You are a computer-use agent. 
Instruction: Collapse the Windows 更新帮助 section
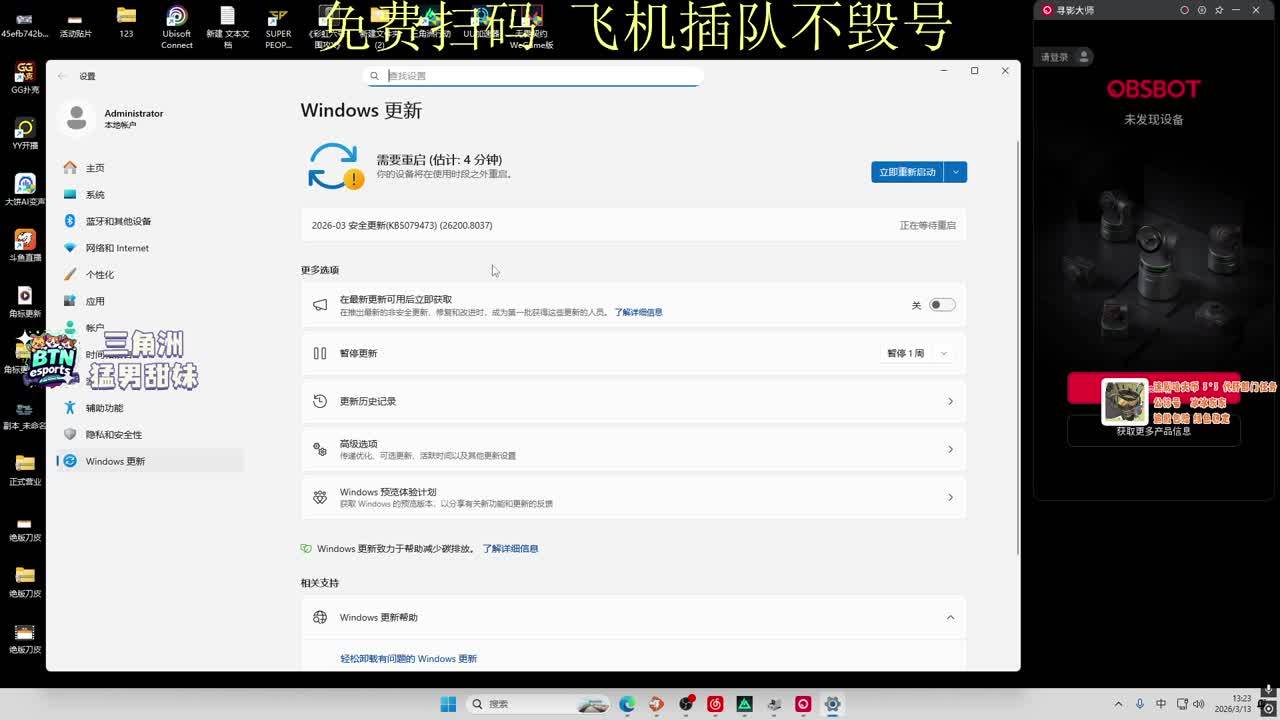[x=949, y=617]
